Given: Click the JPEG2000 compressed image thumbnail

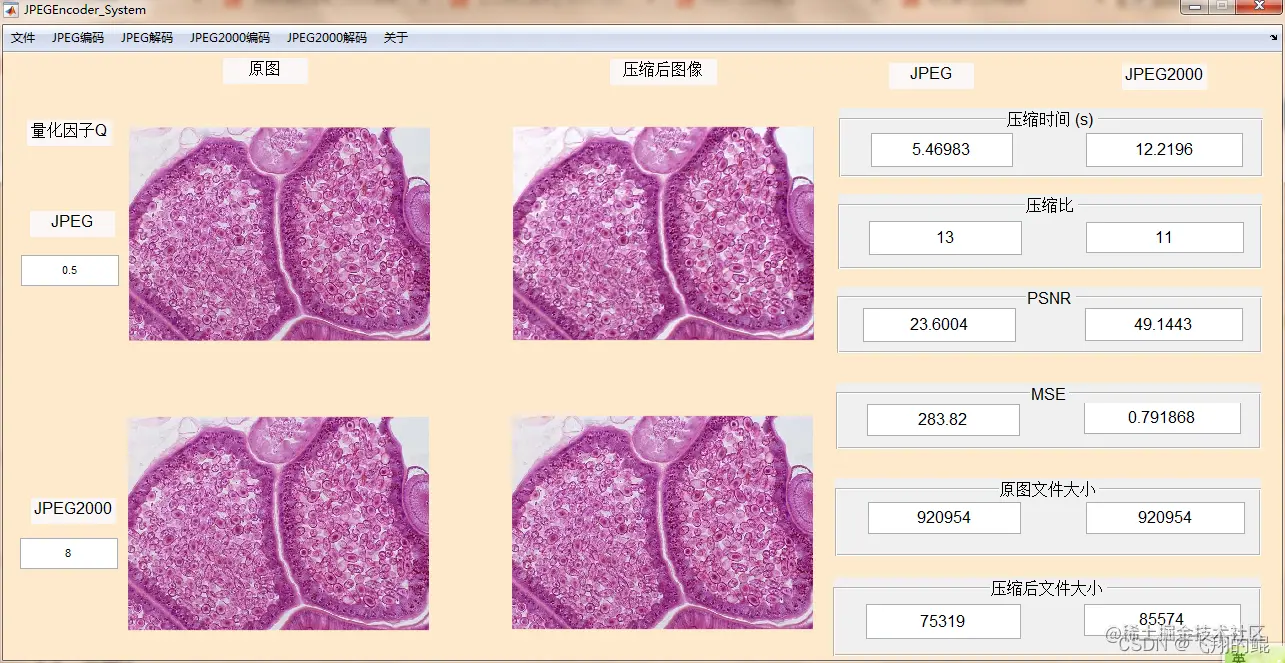Looking at the screenshot, I should click(x=662, y=523).
